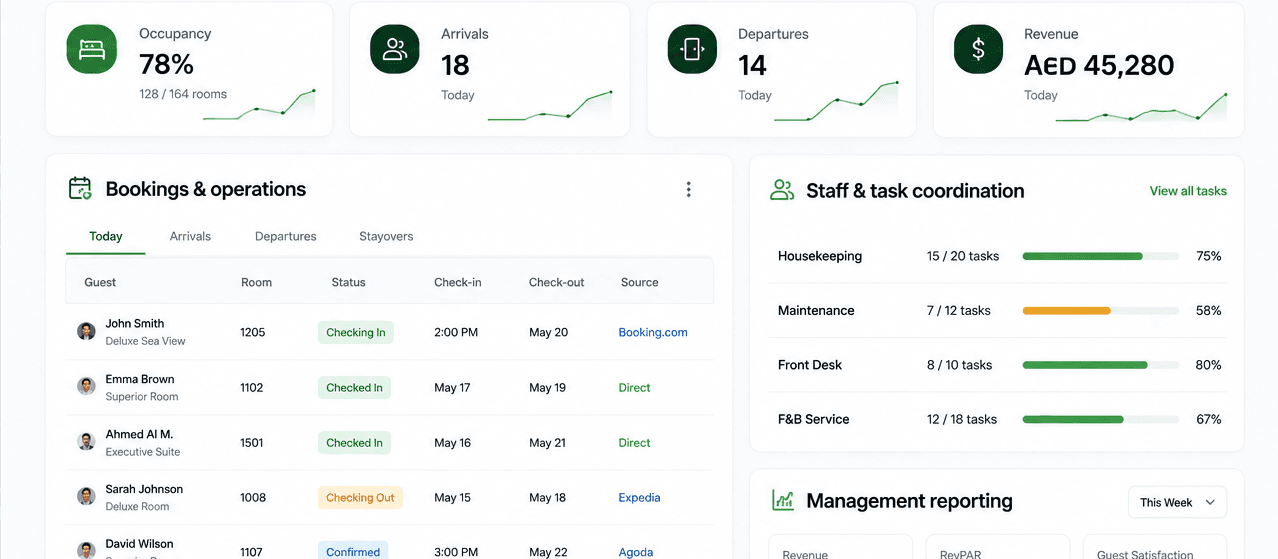The width and height of the screenshot is (1278, 559).
Task: Click the 2:00 PM check-in time
Action: [x=456, y=332]
